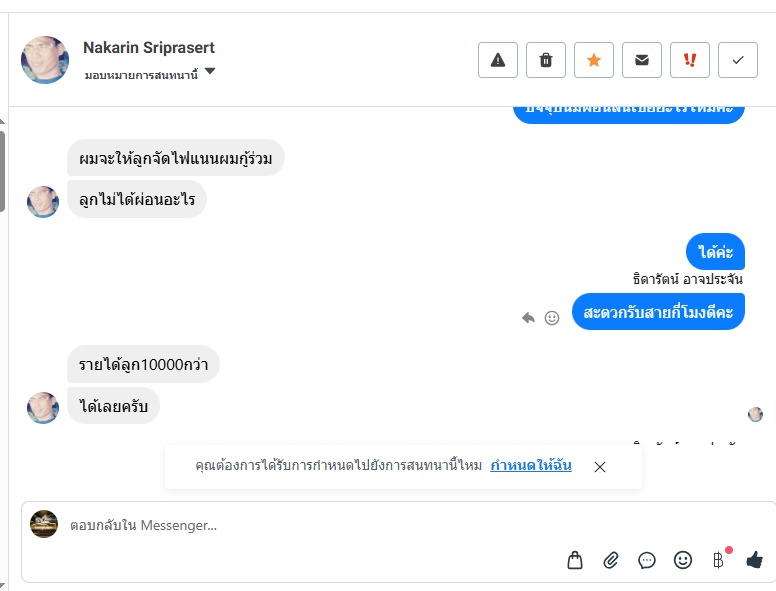Click the customer name Nakarin Sriprasert

(x=149, y=48)
